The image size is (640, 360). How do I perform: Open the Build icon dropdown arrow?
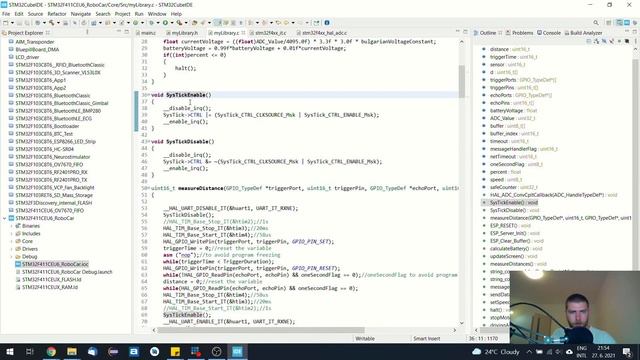pyautogui.click(x=58, y=23)
